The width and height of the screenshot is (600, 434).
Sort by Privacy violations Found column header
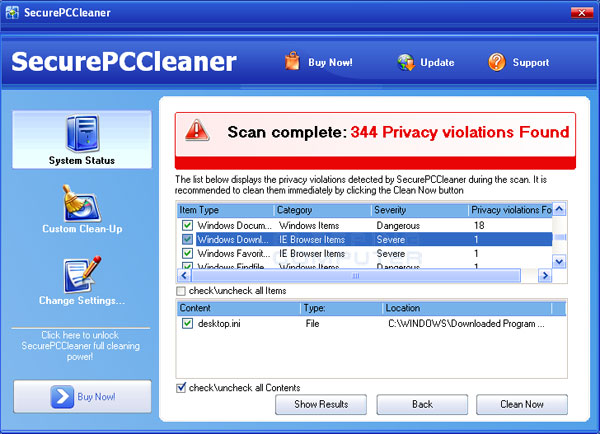coord(510,210)
